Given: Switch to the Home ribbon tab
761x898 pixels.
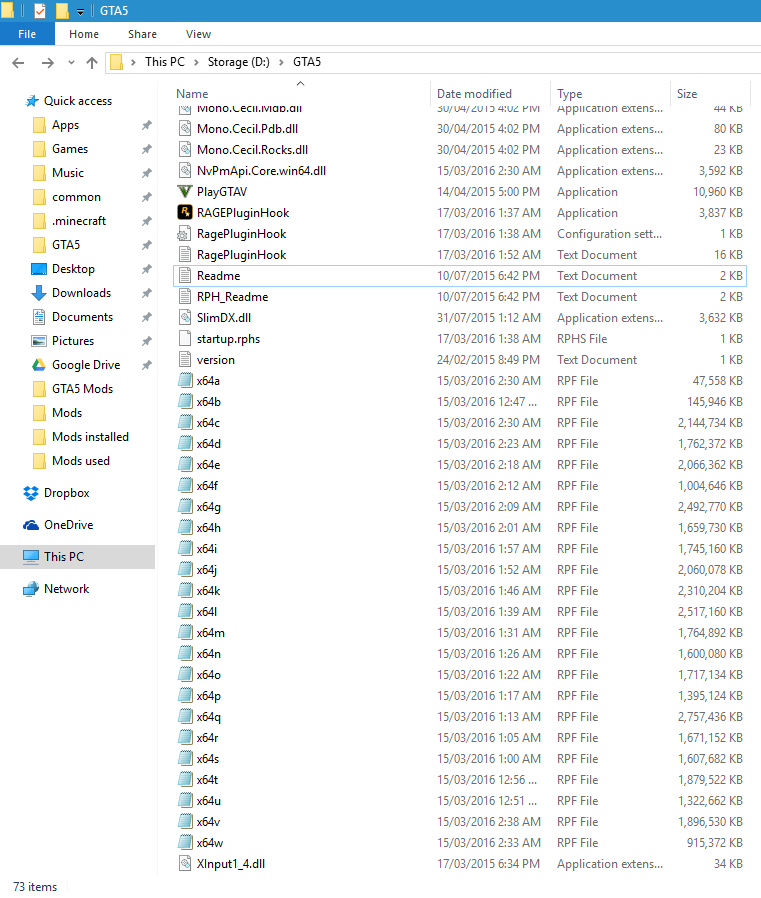Looking at the screenshot, I should pyautogui.click(x=84, y=34).
